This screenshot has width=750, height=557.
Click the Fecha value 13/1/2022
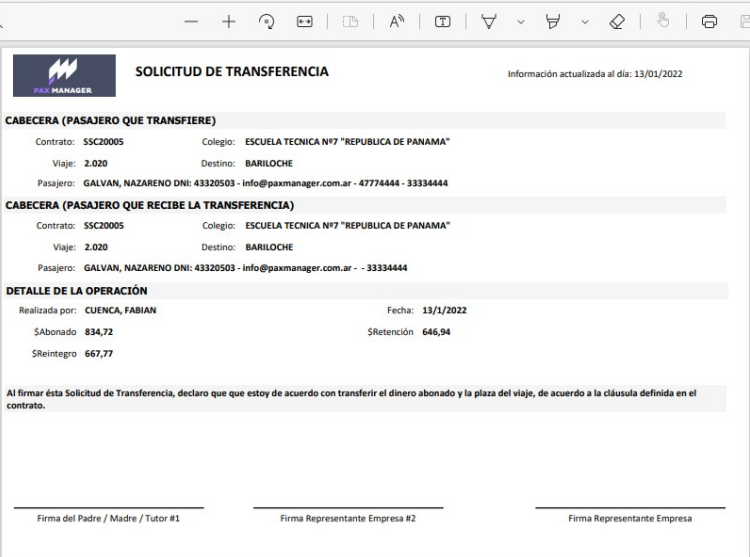tap(444, 310)
